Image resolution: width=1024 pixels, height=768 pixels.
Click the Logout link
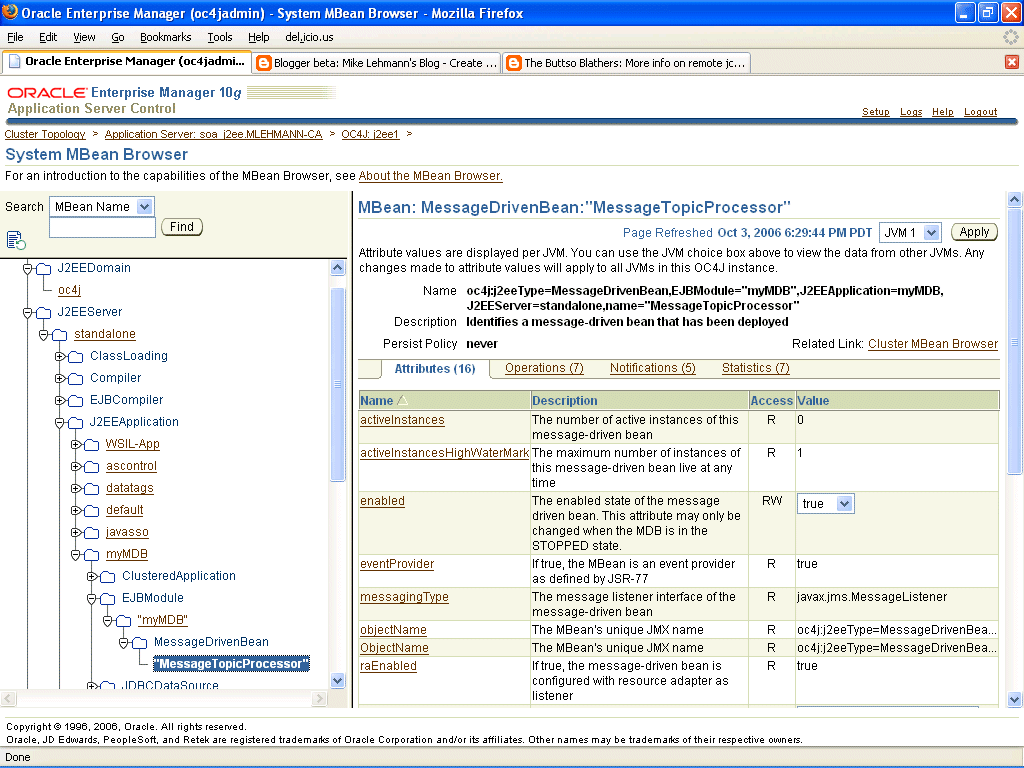tap(980, 112)
